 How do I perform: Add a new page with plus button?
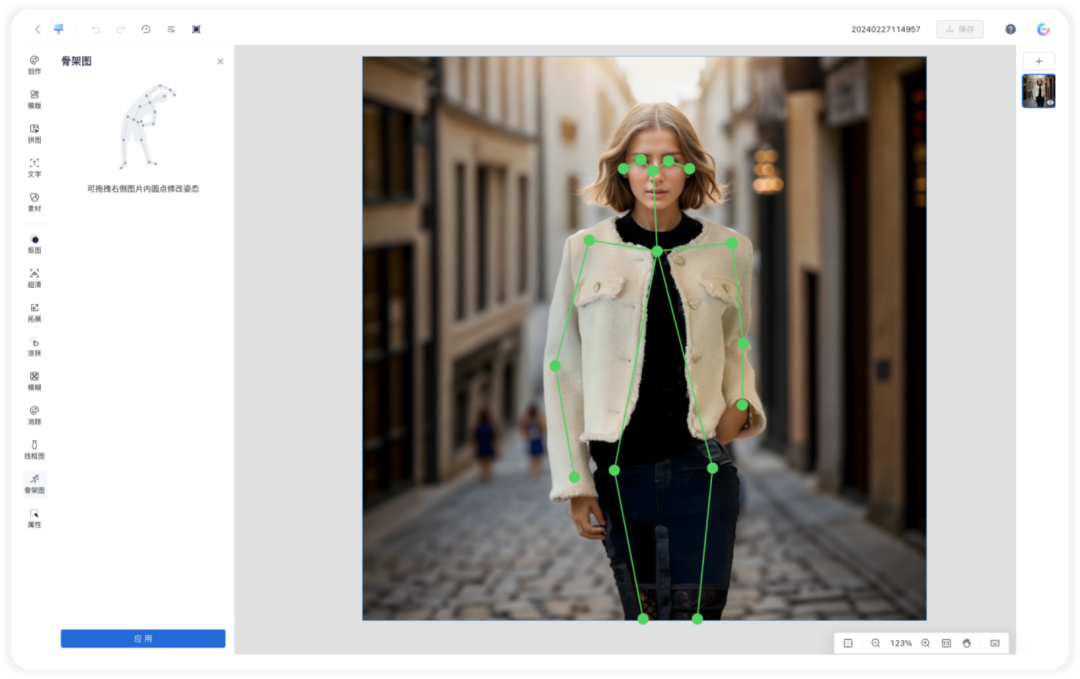click(x=1039, y=61)
